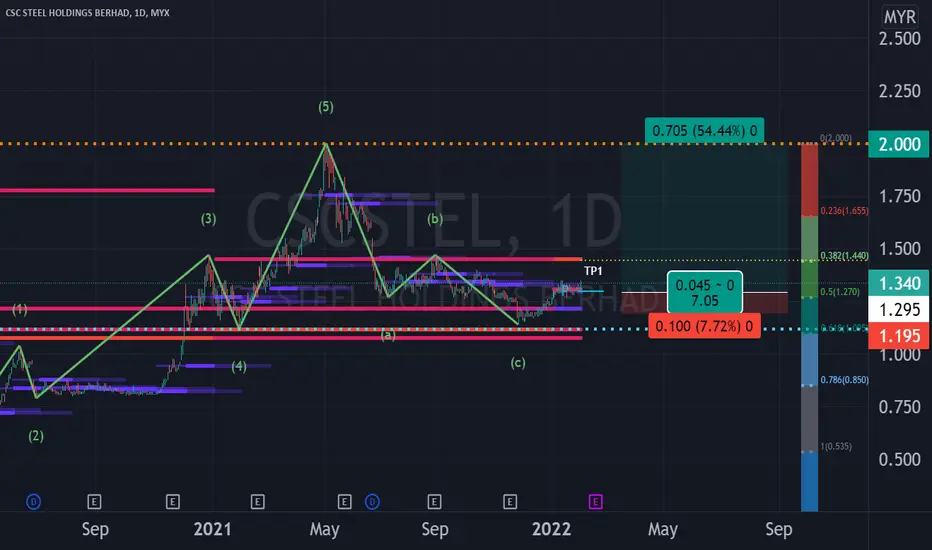Click the 0.500 price axis label
932x550 pixels.
(899, 459)
